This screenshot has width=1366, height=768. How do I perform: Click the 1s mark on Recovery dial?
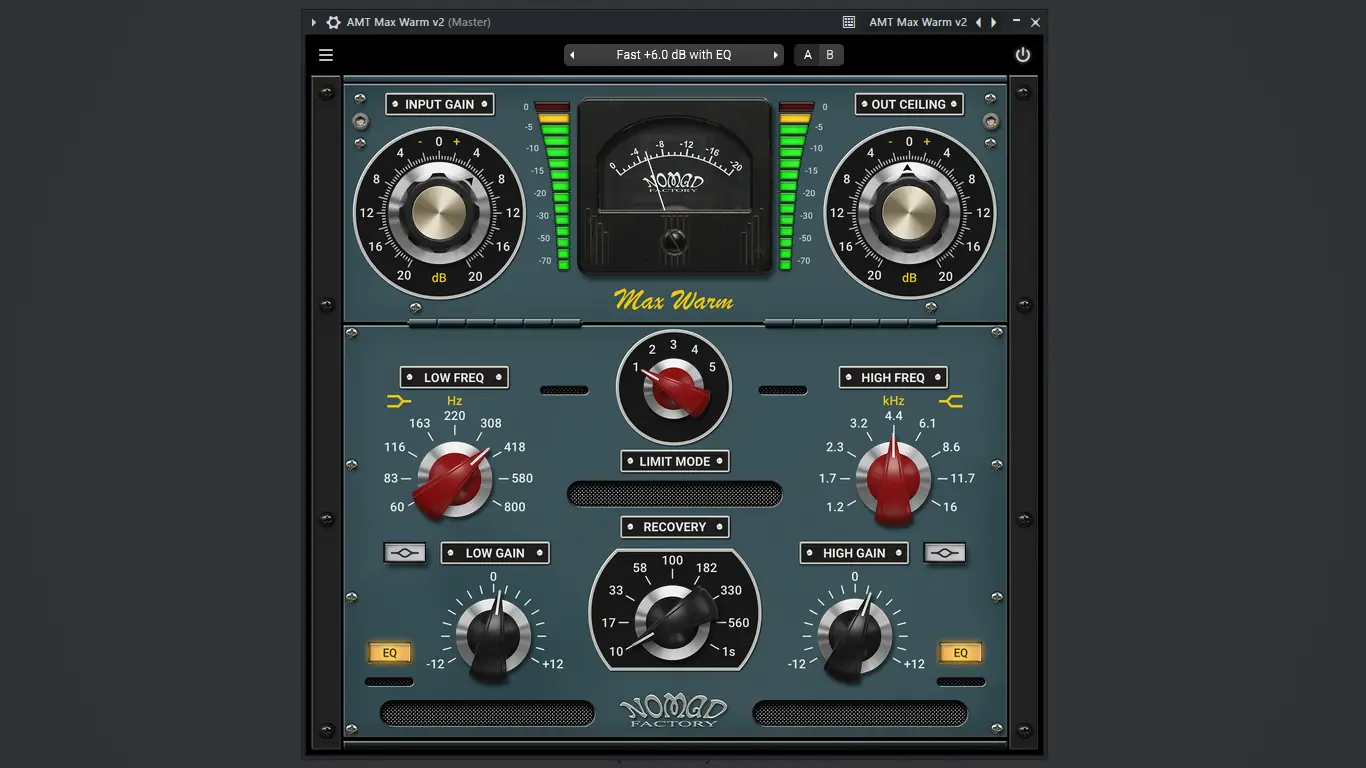click(x=729, y=652)
